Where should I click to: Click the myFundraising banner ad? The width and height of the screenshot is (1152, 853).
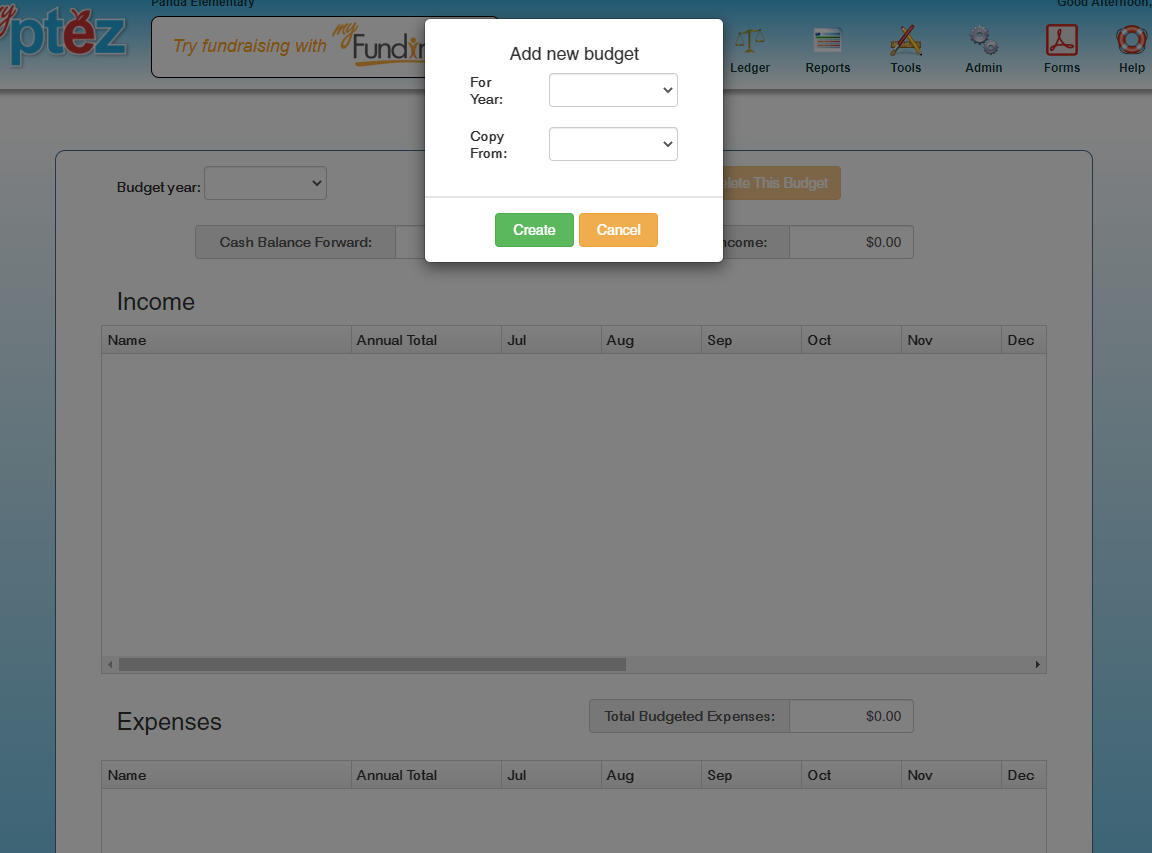[290, 47]
